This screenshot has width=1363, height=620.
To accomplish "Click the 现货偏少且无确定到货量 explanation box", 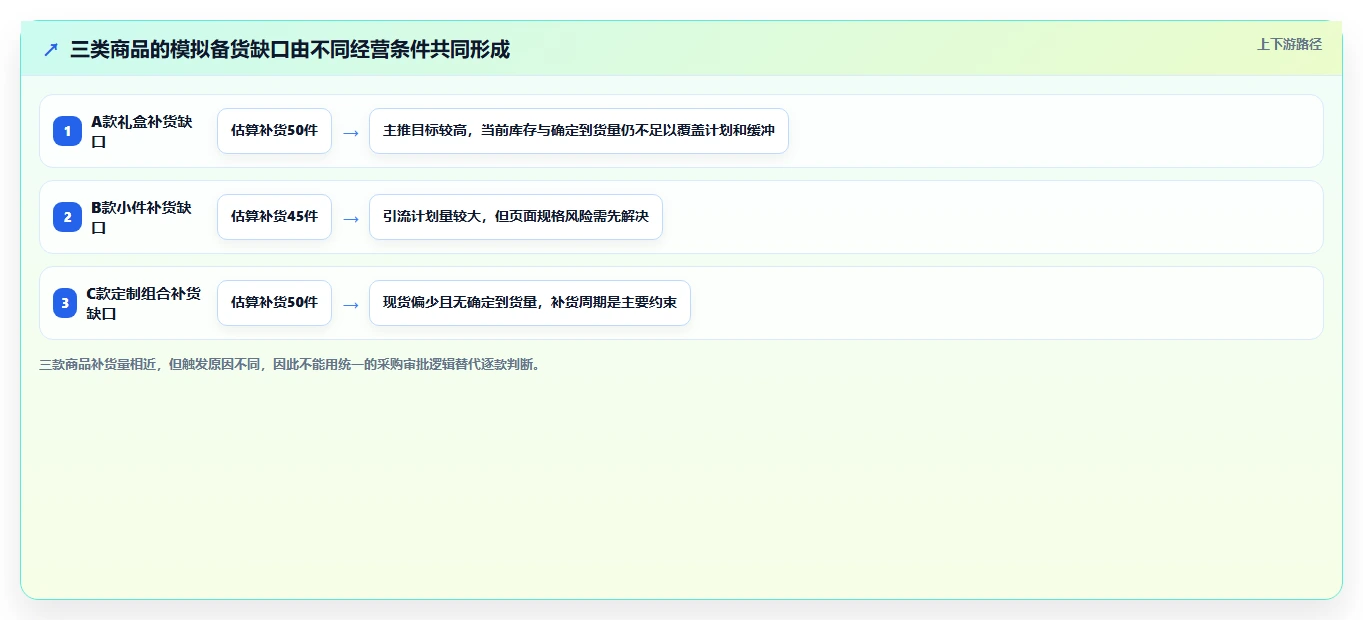I will 530,303.
